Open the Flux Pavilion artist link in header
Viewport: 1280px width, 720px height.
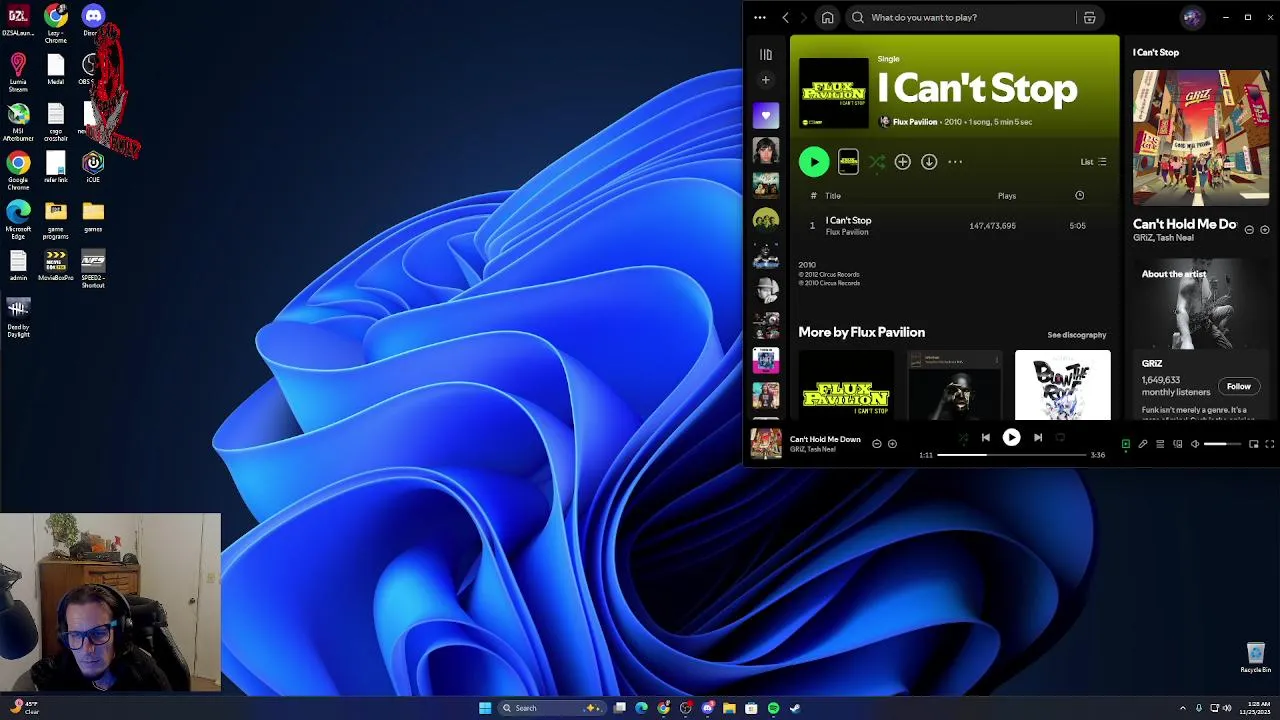[915, 122]
